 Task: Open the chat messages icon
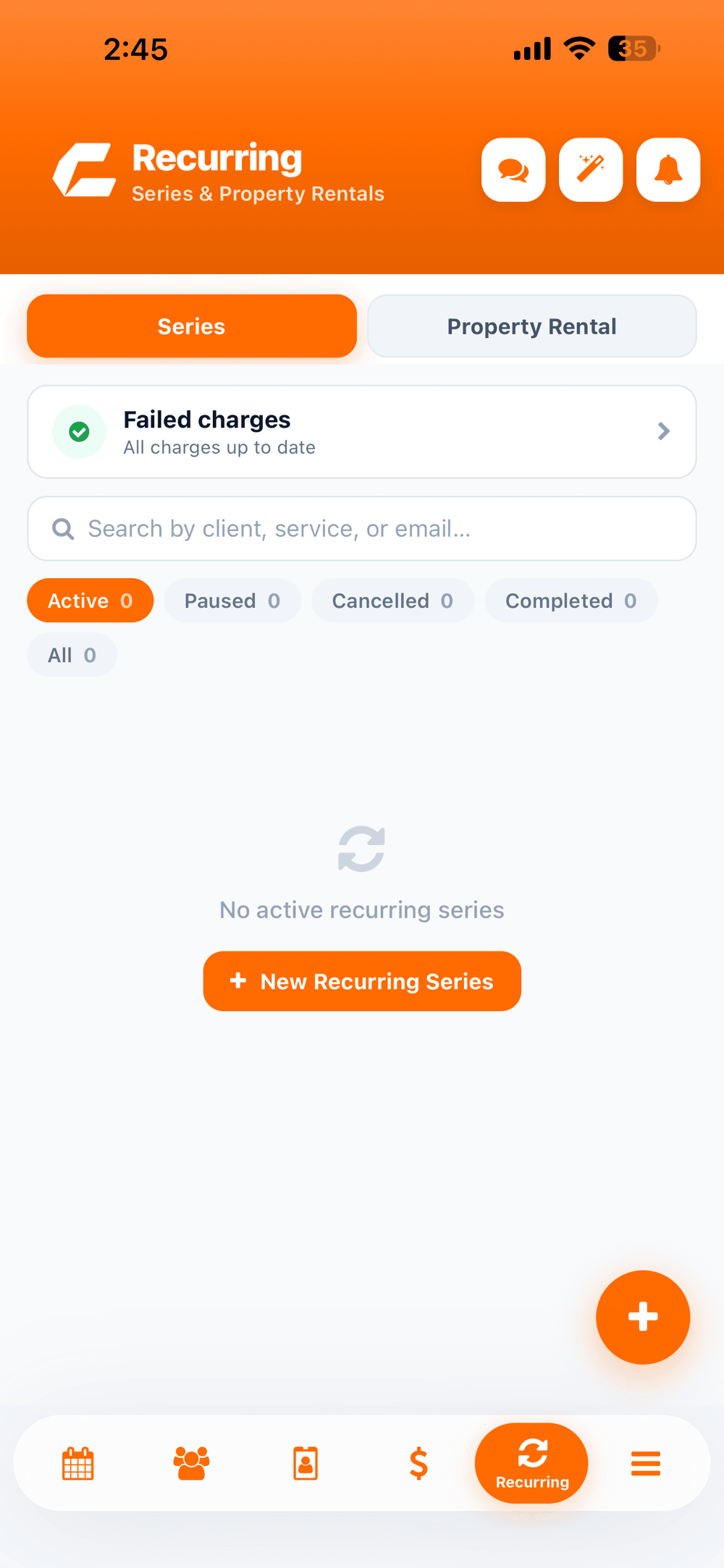pos(513,170)
